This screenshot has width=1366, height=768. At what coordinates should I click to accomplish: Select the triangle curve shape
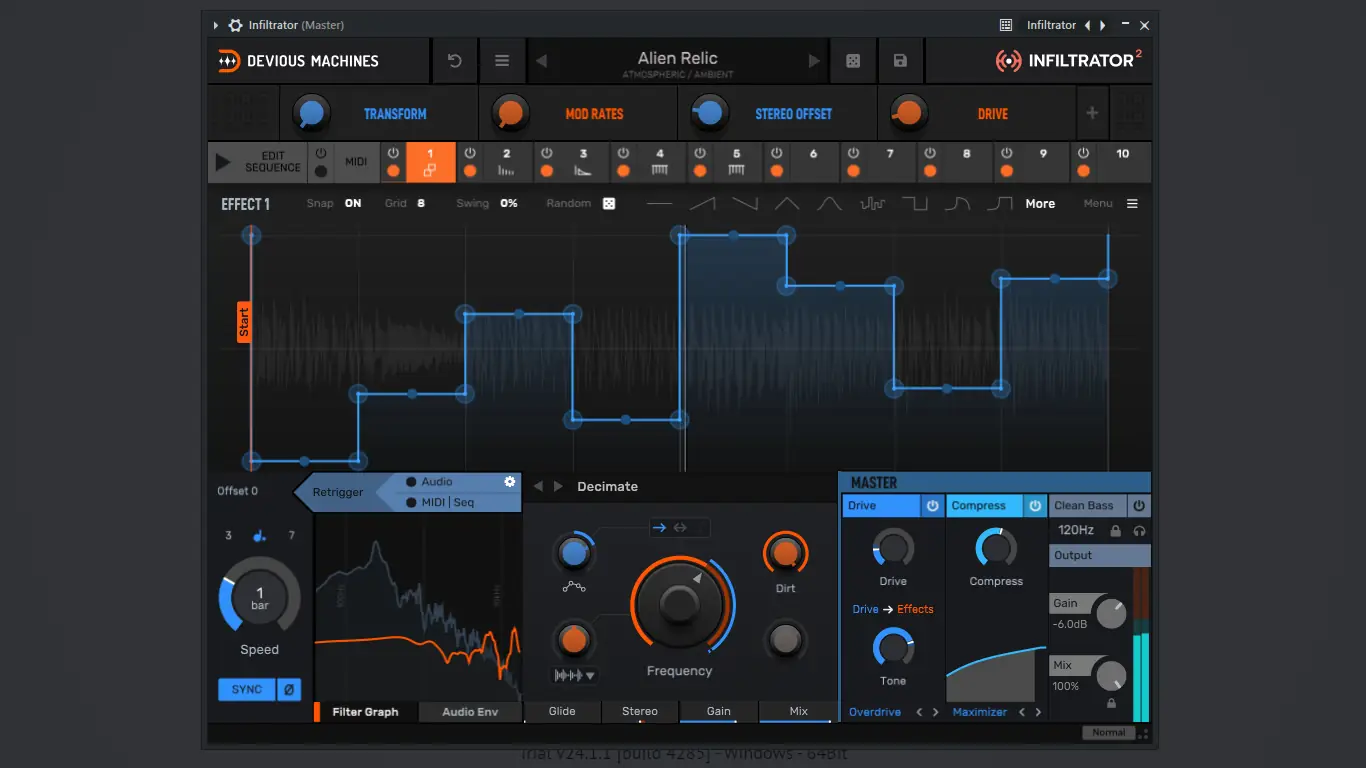(x=787, y=204)
